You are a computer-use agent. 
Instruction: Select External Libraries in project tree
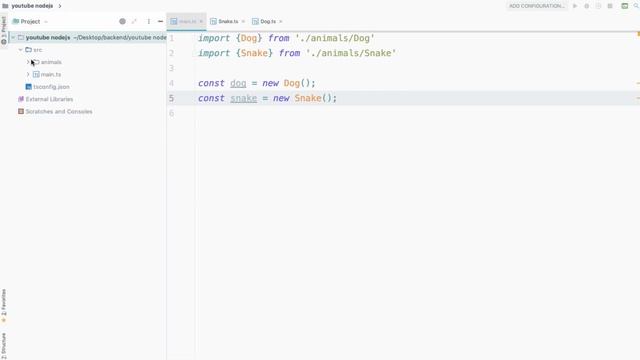click(49, 99)
